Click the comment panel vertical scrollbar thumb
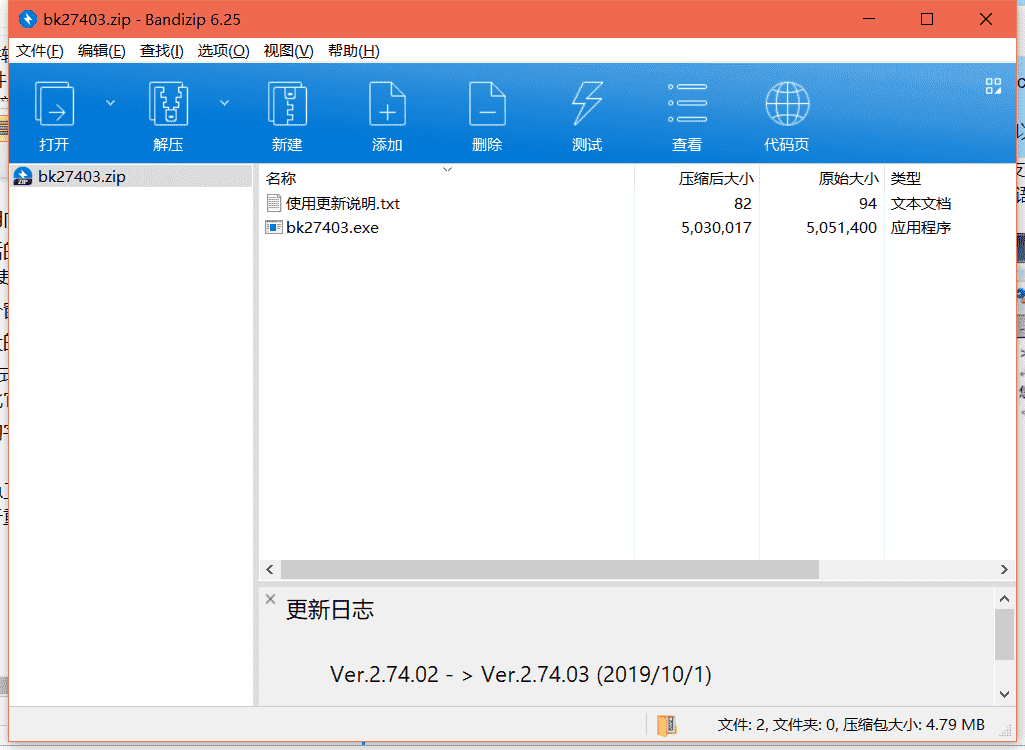 (x=1005, y=634)
